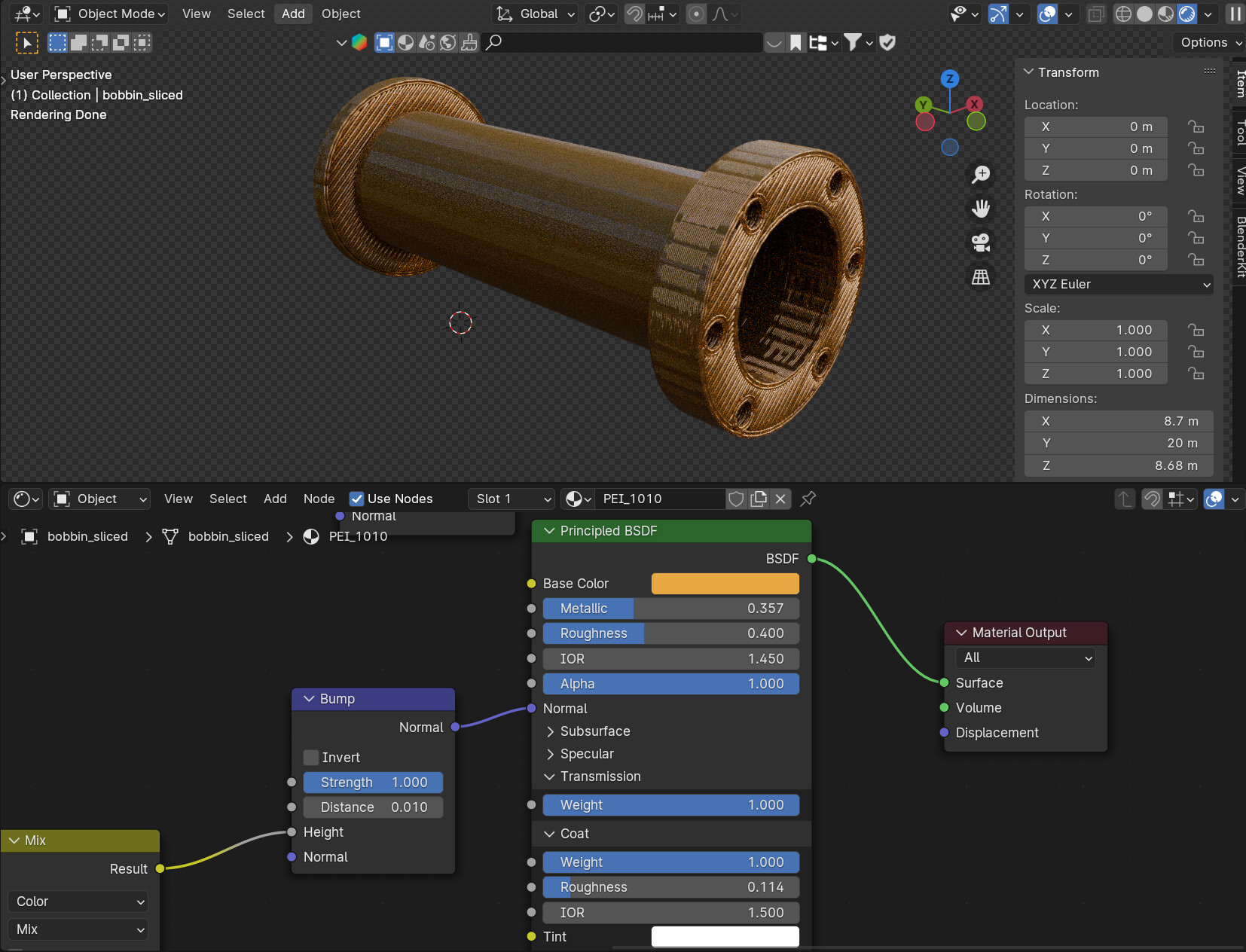
Task: Switch perspective/orthographic with the grid gizmo
Action: click(x=981, y=277)
